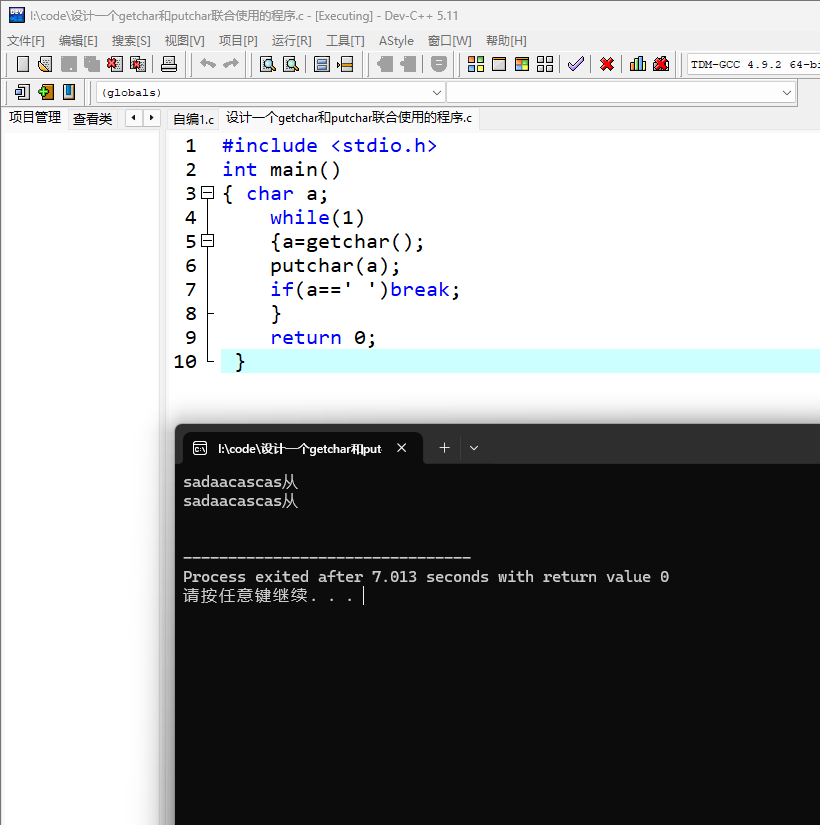Viewport: 820px width, 825px height.
Task: Open Profile analysis bar-chart icon
Action: (638, 64)
